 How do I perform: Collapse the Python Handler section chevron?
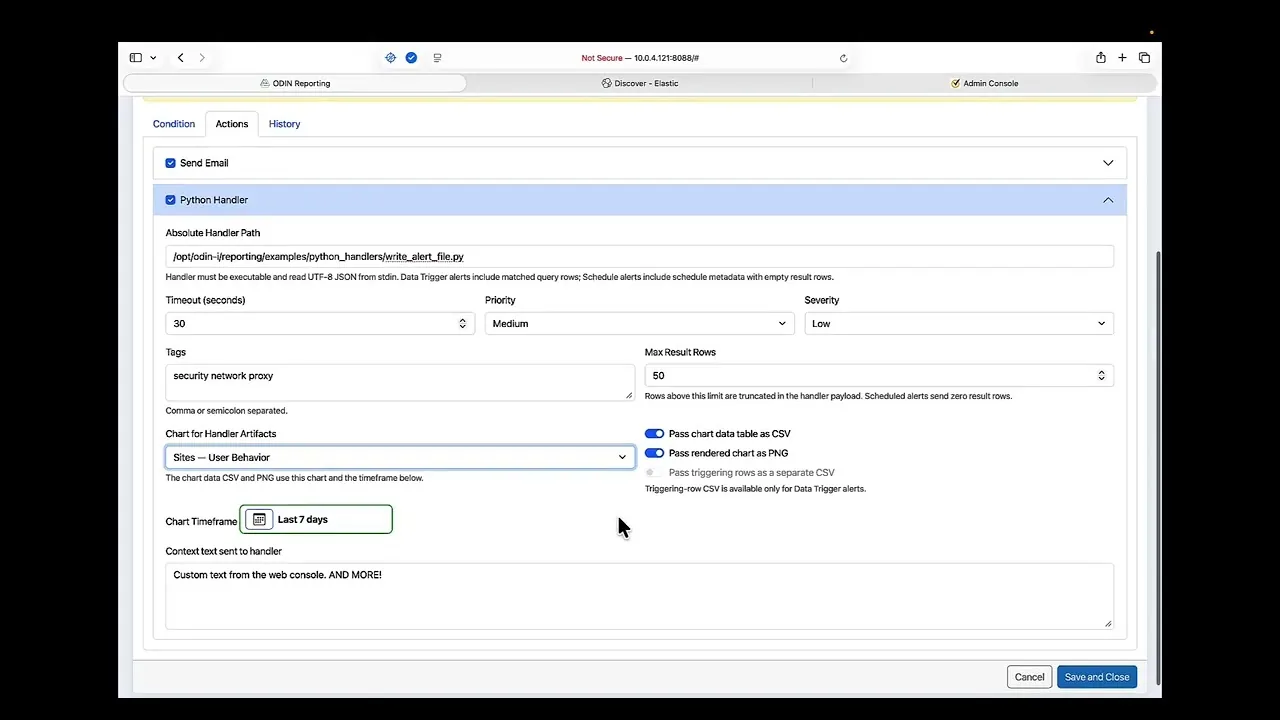[x=1108, y=200]
